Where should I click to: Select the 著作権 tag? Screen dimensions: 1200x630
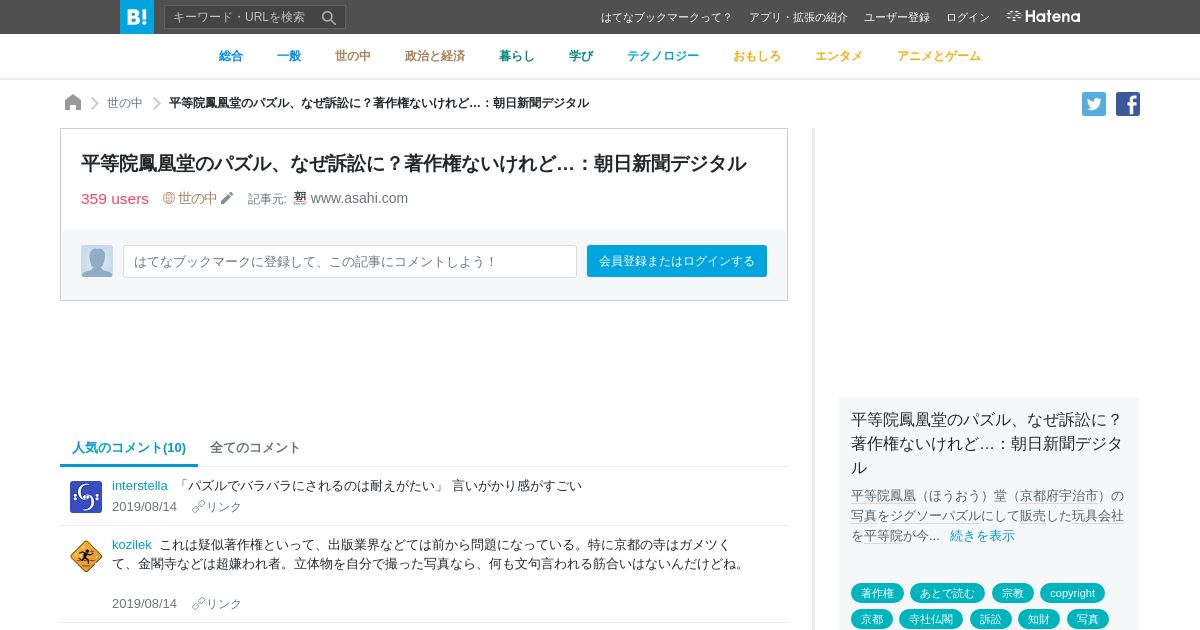(x=877, y=593)
